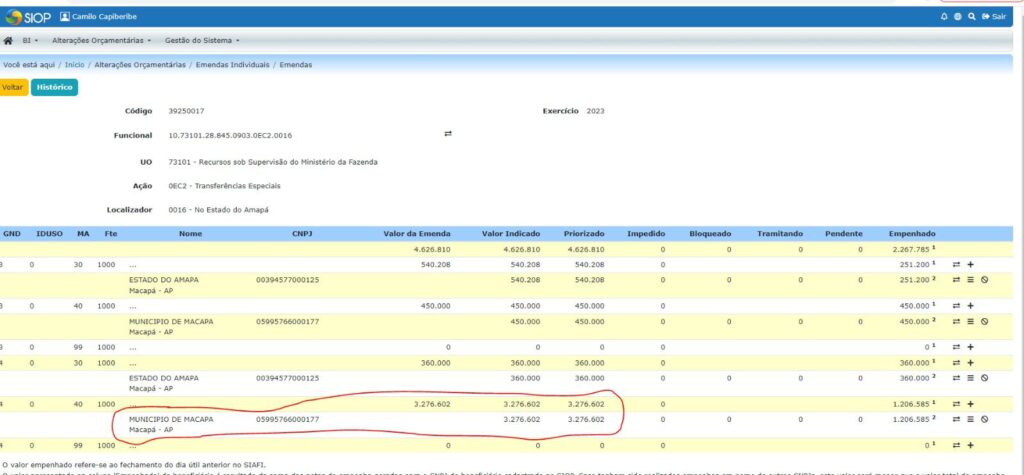This screenshot has height=475, width=1024.
Task: Click the user profile icon by Camilo Capiberibe
Action: click(x=65, y=17)
